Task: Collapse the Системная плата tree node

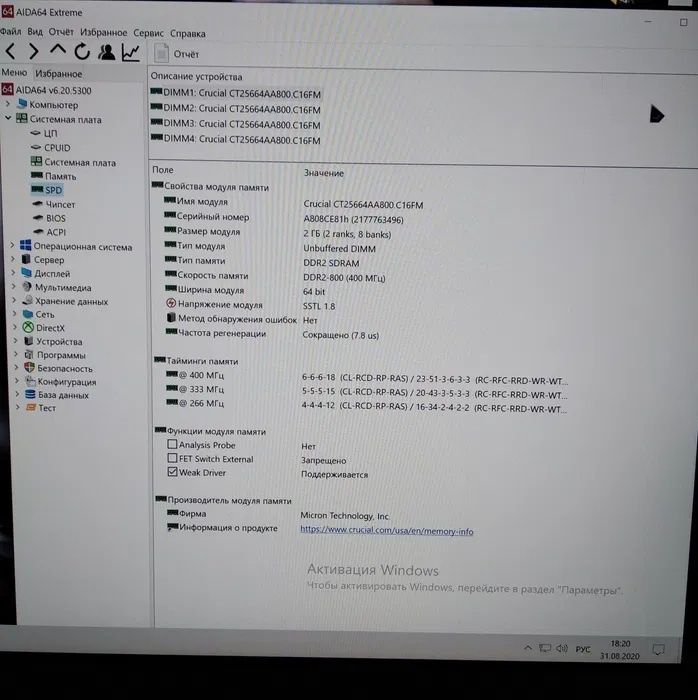Action: (8, 118)
